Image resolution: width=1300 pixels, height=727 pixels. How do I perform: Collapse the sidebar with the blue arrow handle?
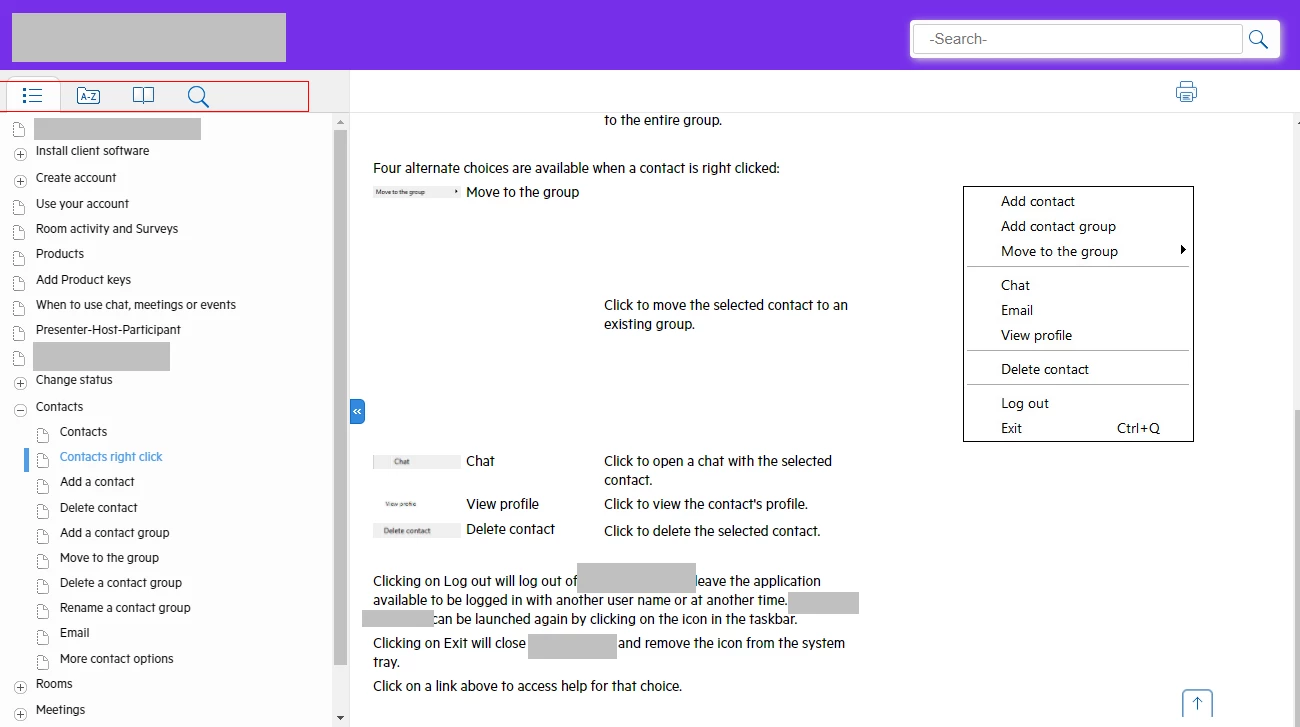tap(357, 411)
